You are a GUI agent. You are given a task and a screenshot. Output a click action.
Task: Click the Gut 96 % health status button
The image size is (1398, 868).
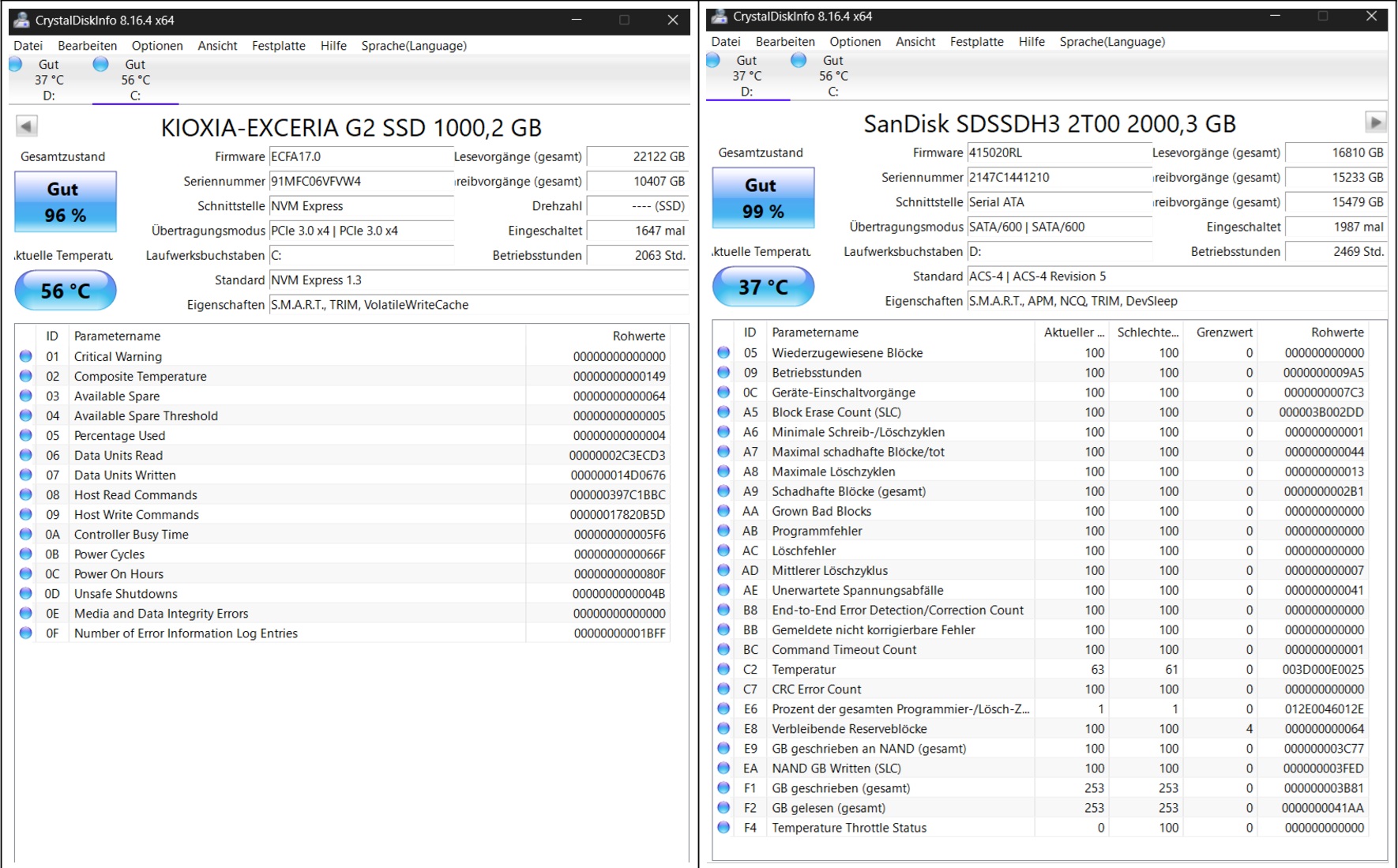pos(66,201)
